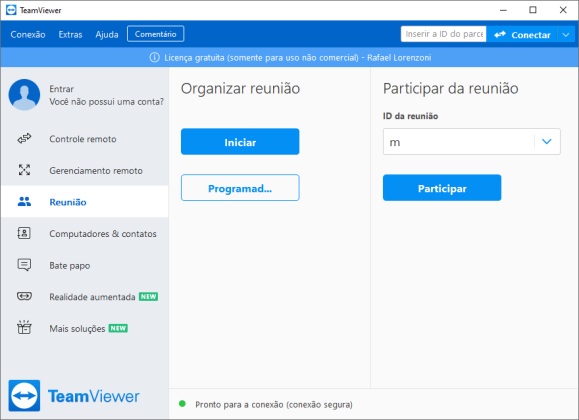The height and width of the screenshot is (420, 579).
Task: Open the Conexão menu
Action: point(28,35)
